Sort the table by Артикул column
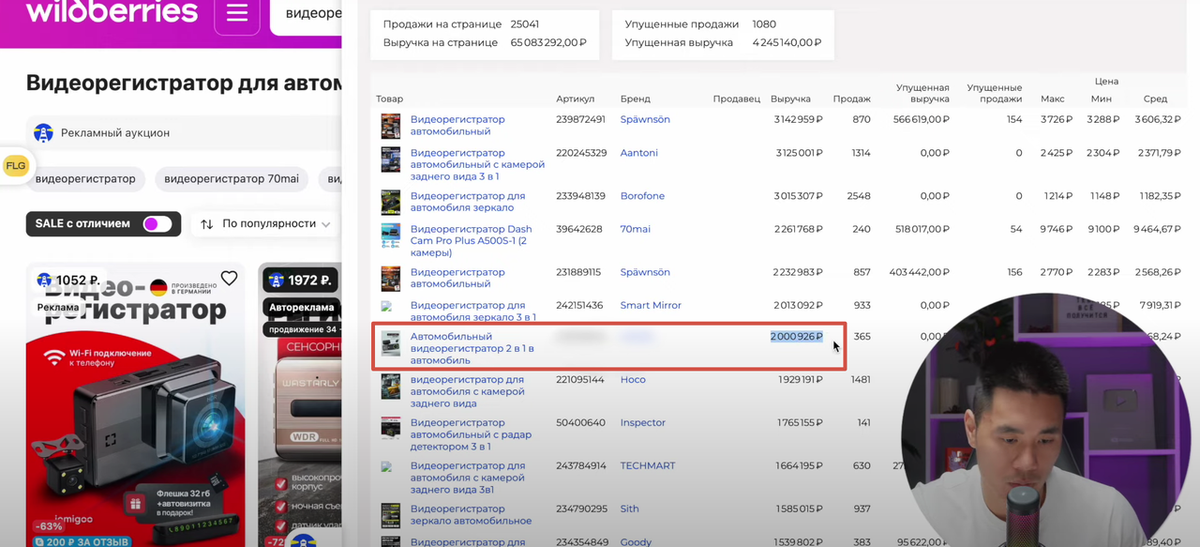Viewport: 1200px width, 547px height. tap(575, 99)
